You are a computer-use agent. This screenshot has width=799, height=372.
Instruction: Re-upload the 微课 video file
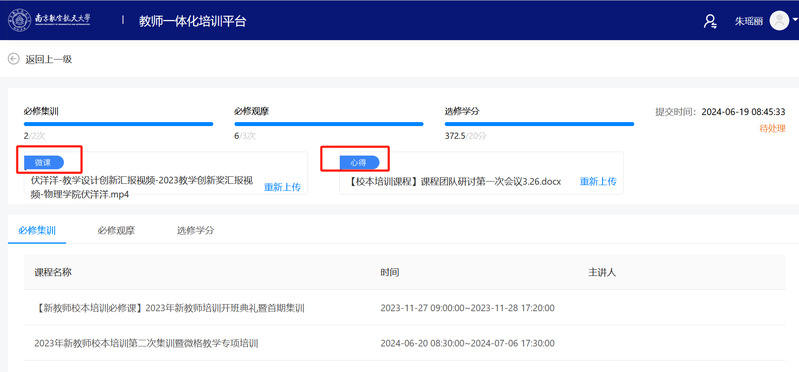[x=282, y=187]
